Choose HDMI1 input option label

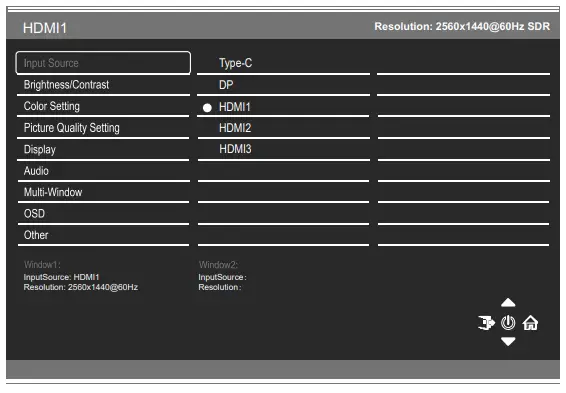(235, 107)
